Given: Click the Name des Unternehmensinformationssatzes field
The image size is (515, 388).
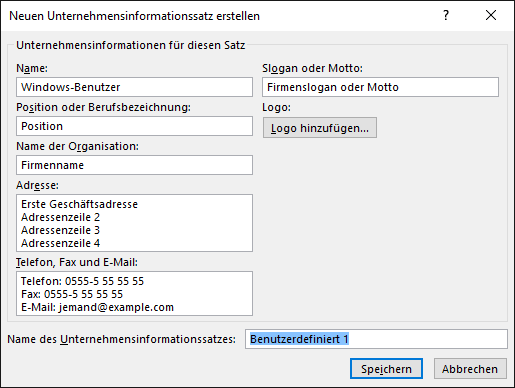Looking at the screenshot, I should pos(376,339).
